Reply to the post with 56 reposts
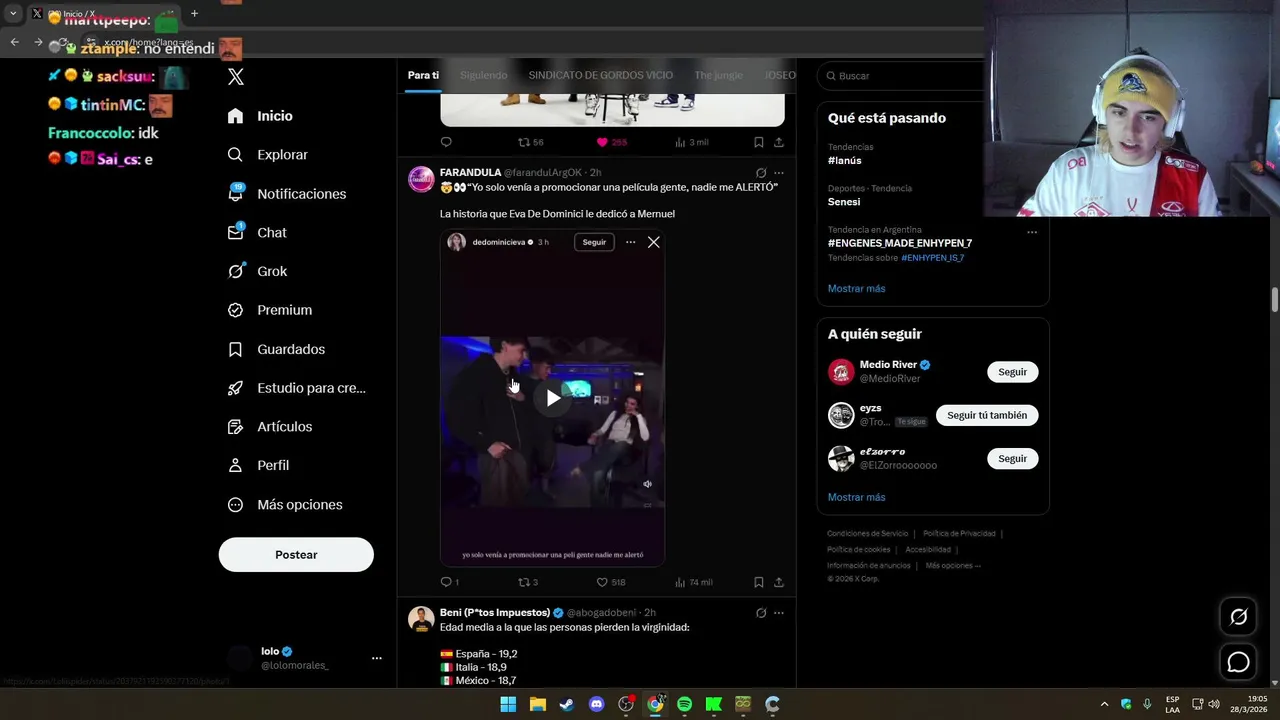Image resolution: width=1280 pixels, height=720 pixels. pos(446,142)
